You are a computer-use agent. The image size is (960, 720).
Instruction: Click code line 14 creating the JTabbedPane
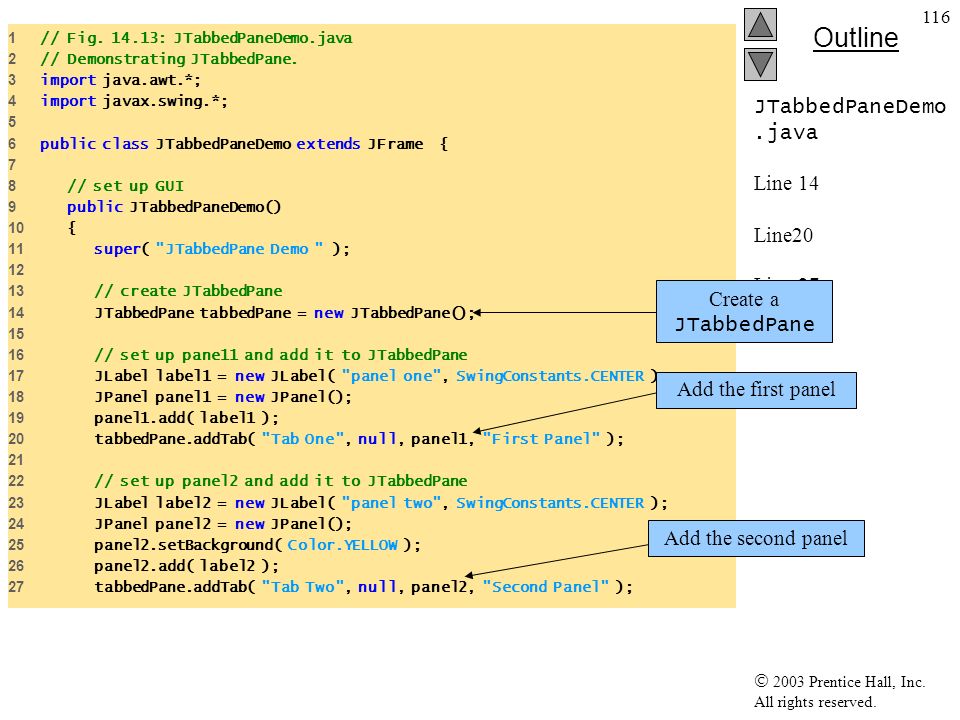coord(285,313)
